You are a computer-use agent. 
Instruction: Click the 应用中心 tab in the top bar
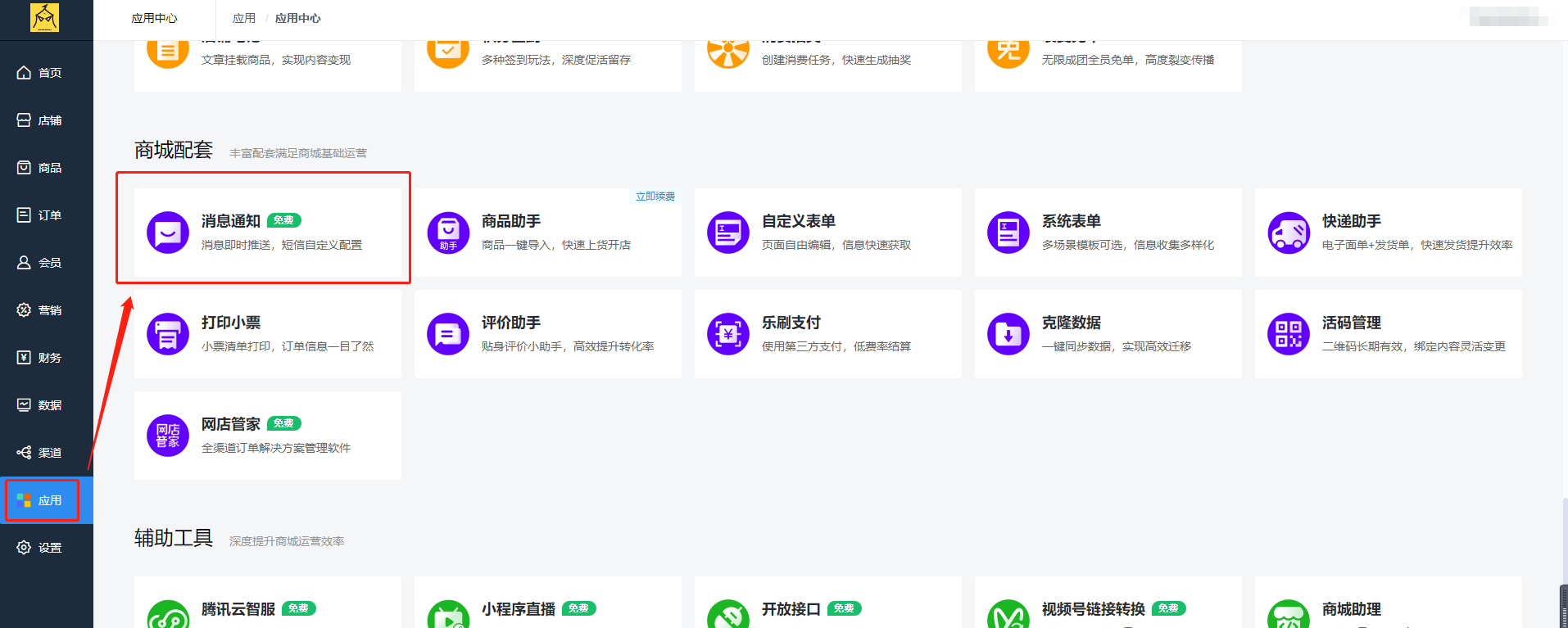click(x=154, y=18)
